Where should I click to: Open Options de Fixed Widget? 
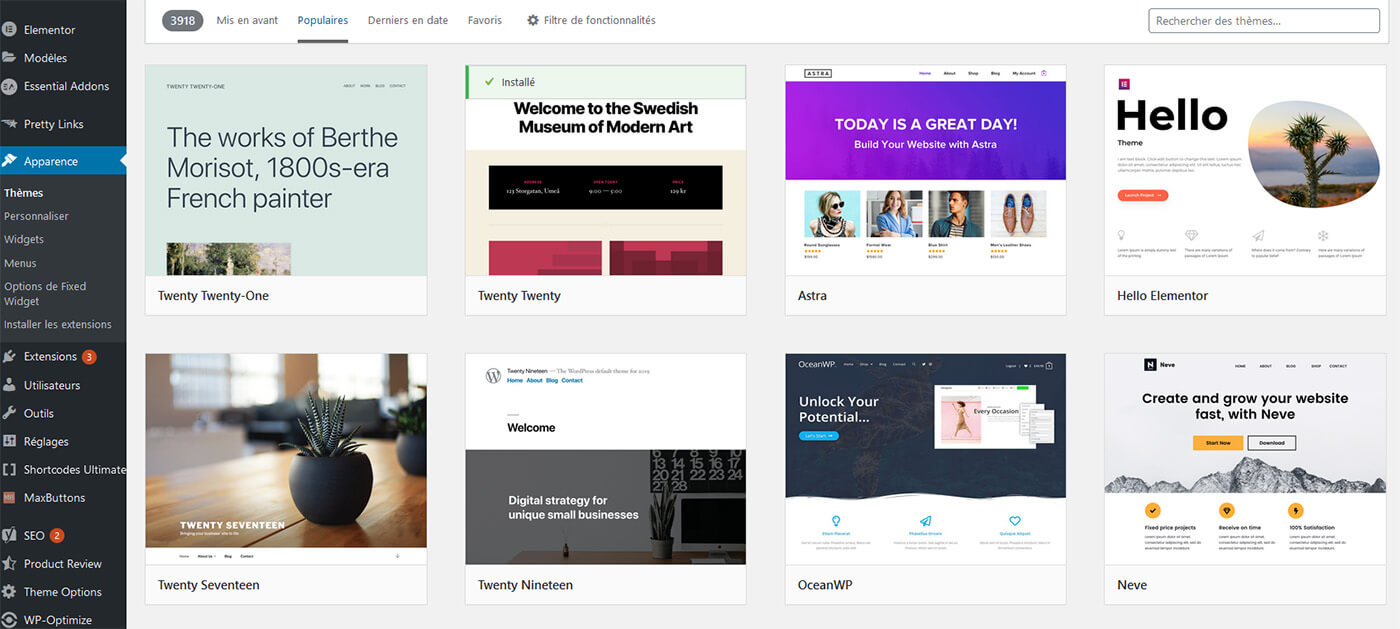pos(45,293)
